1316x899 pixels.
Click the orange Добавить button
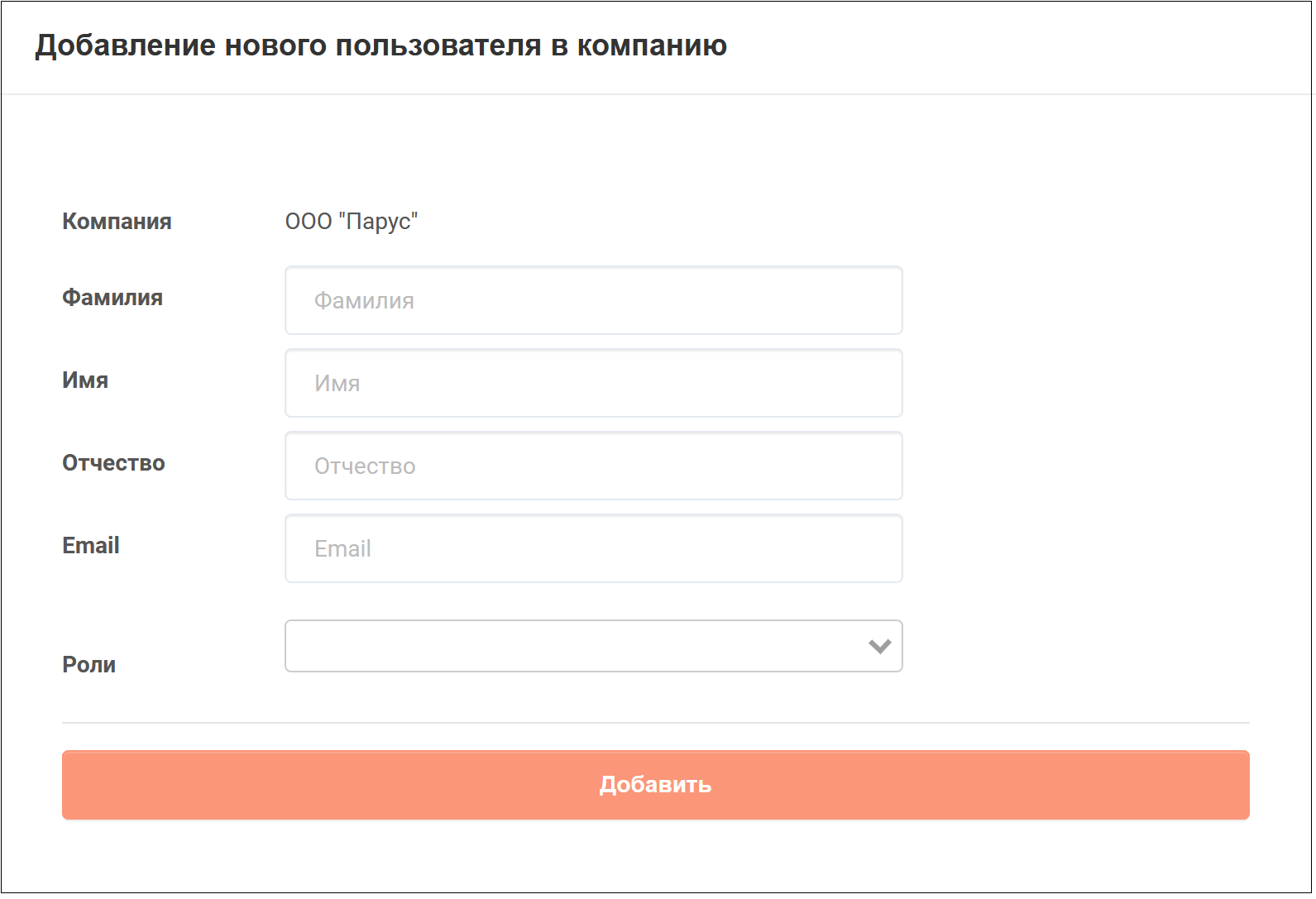point(655,785)
